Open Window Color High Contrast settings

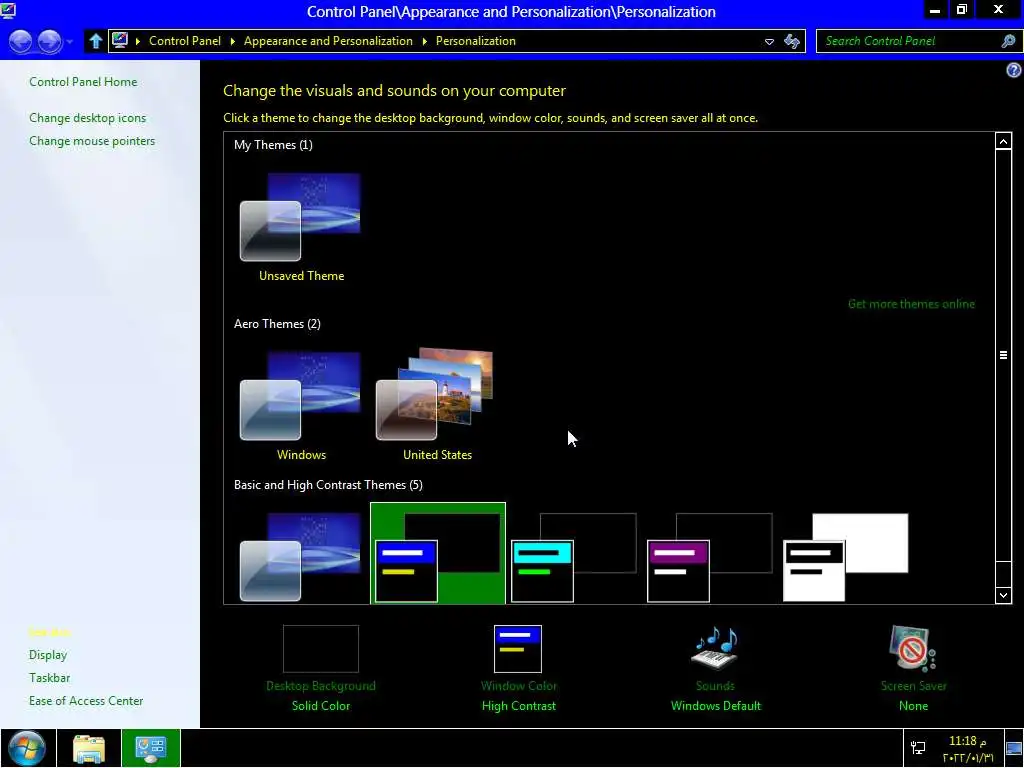click(519, 668)
